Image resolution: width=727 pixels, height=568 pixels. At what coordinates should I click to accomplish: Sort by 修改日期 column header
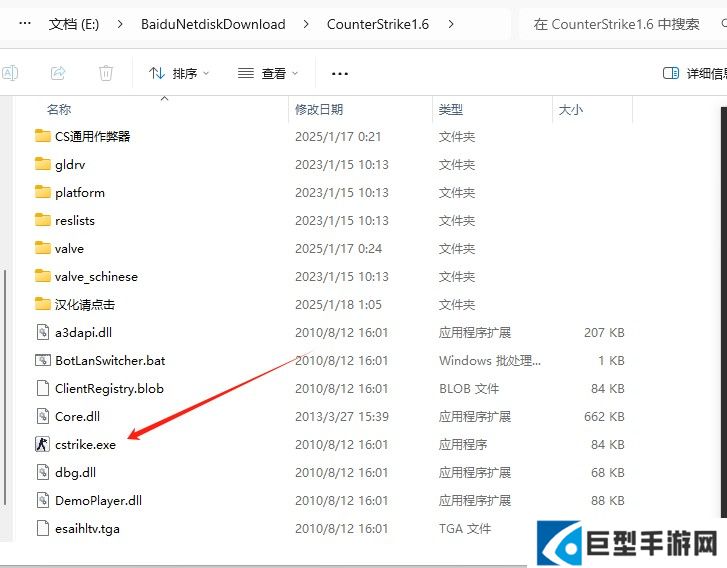pyautogui.click(x=319, y=109)
